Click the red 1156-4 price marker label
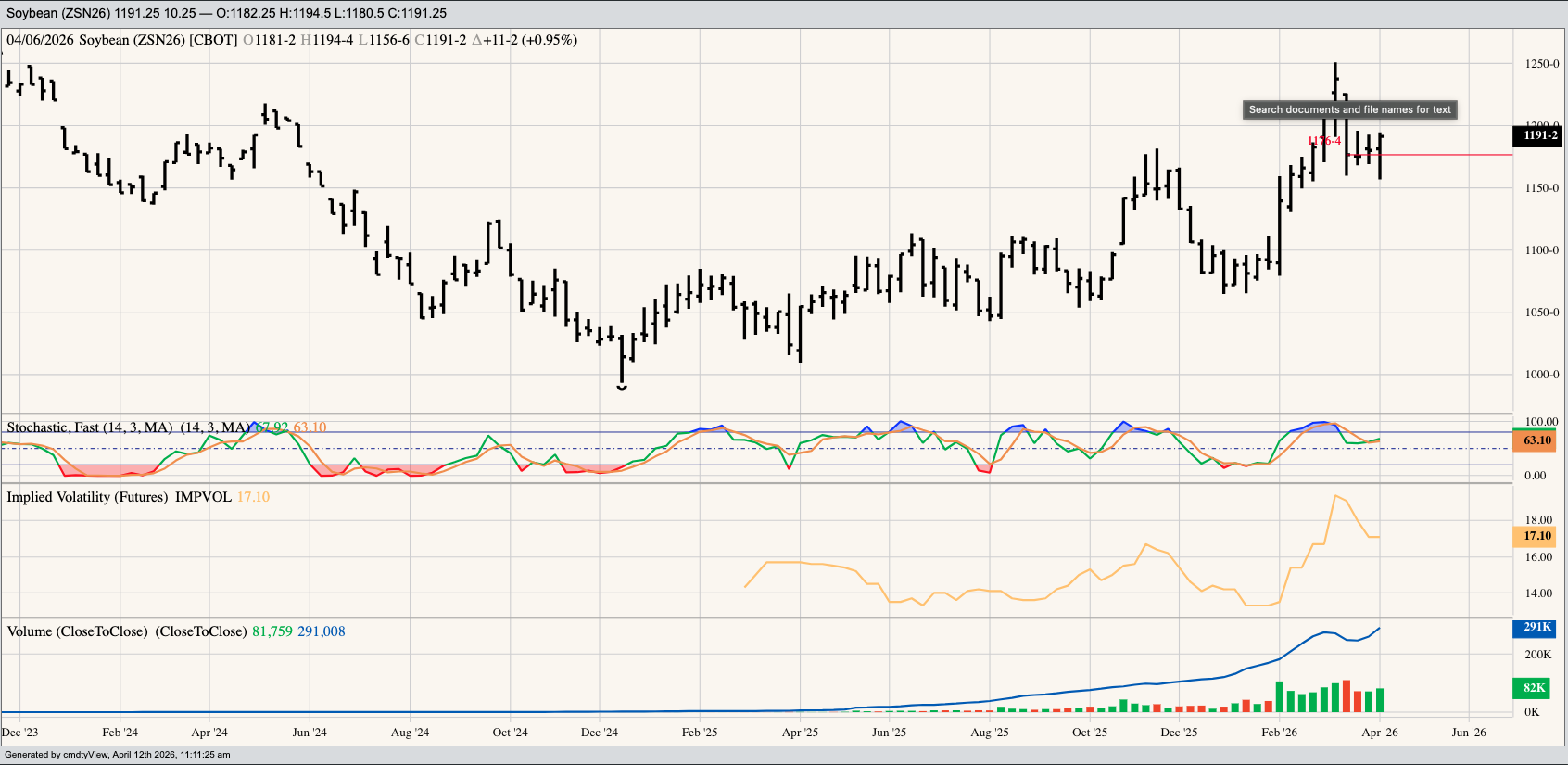The width and height of the screenshot is (1568, 765). point(1324,141)
